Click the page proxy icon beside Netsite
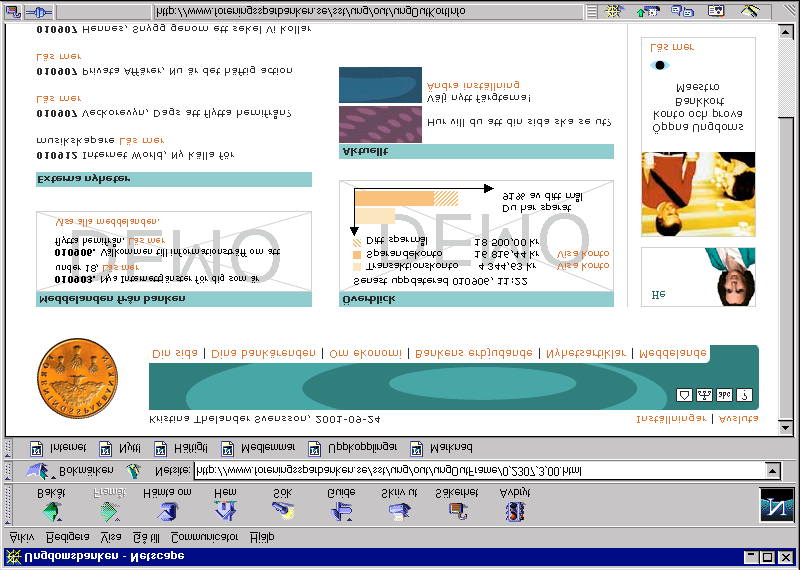800x570 pixels. point(134,470)
